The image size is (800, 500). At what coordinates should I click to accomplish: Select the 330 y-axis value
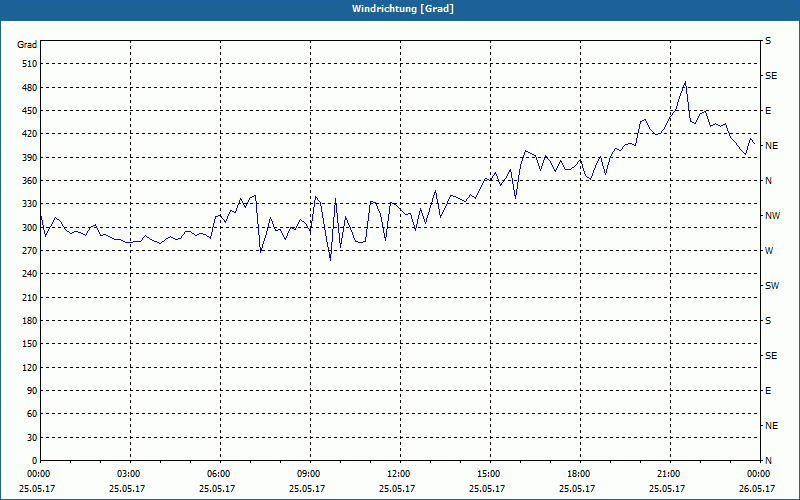[x=30, y=204]
